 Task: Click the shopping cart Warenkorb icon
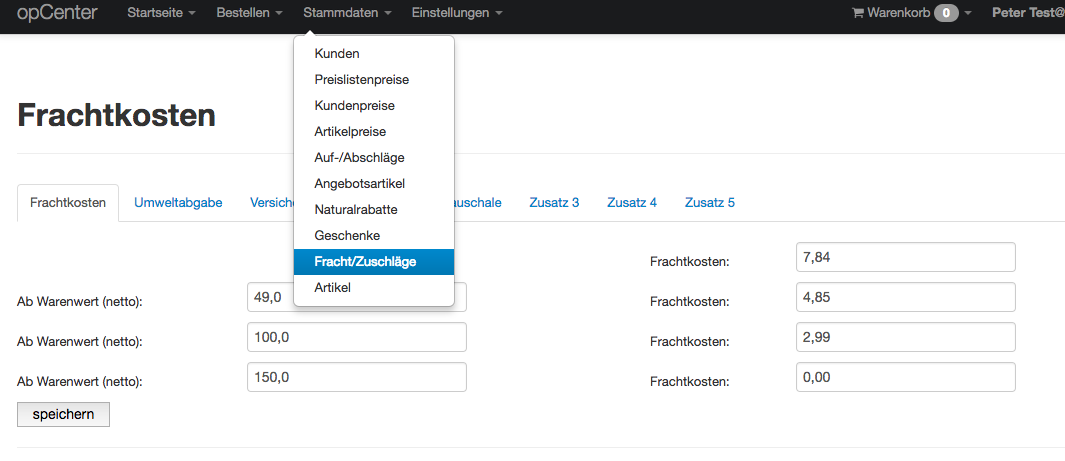857,13
